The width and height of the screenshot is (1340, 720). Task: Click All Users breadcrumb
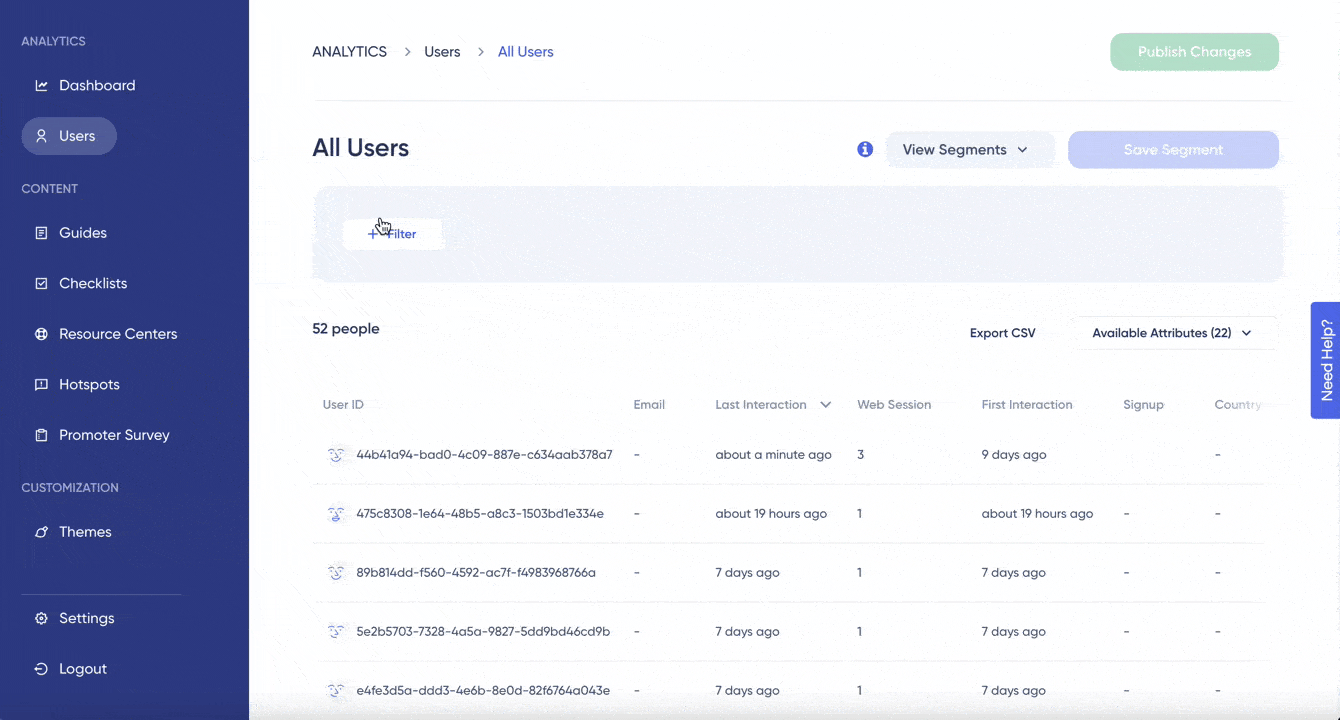coord(526,52)
